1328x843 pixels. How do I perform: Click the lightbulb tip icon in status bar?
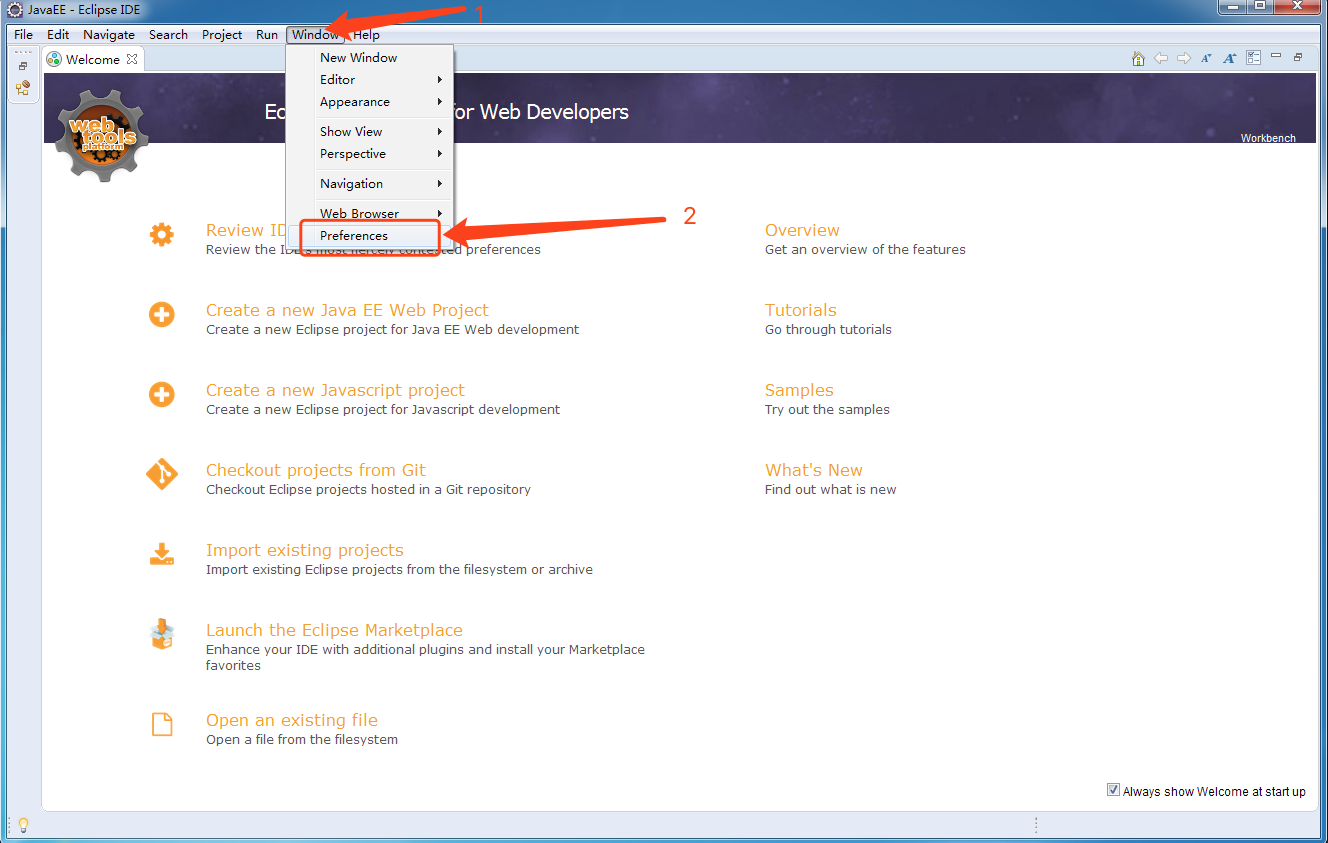[x=23, y=825]
